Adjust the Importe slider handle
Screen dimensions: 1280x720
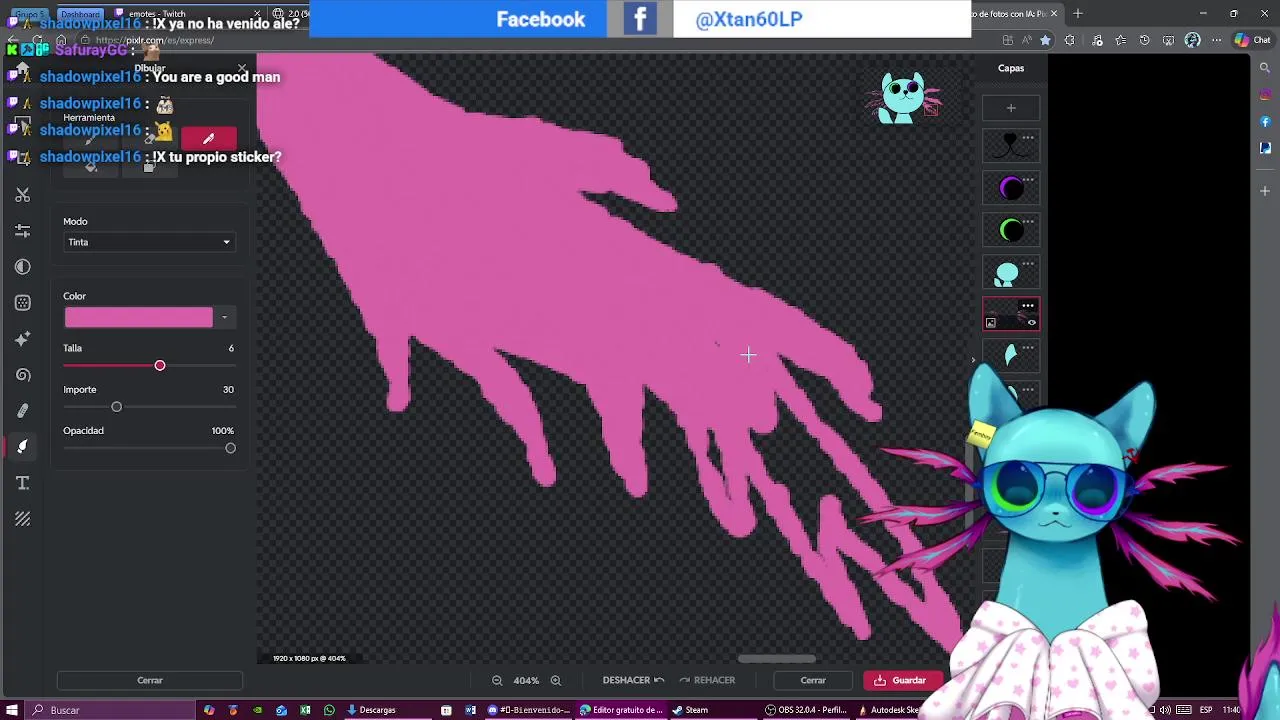(x=116, y=407)
